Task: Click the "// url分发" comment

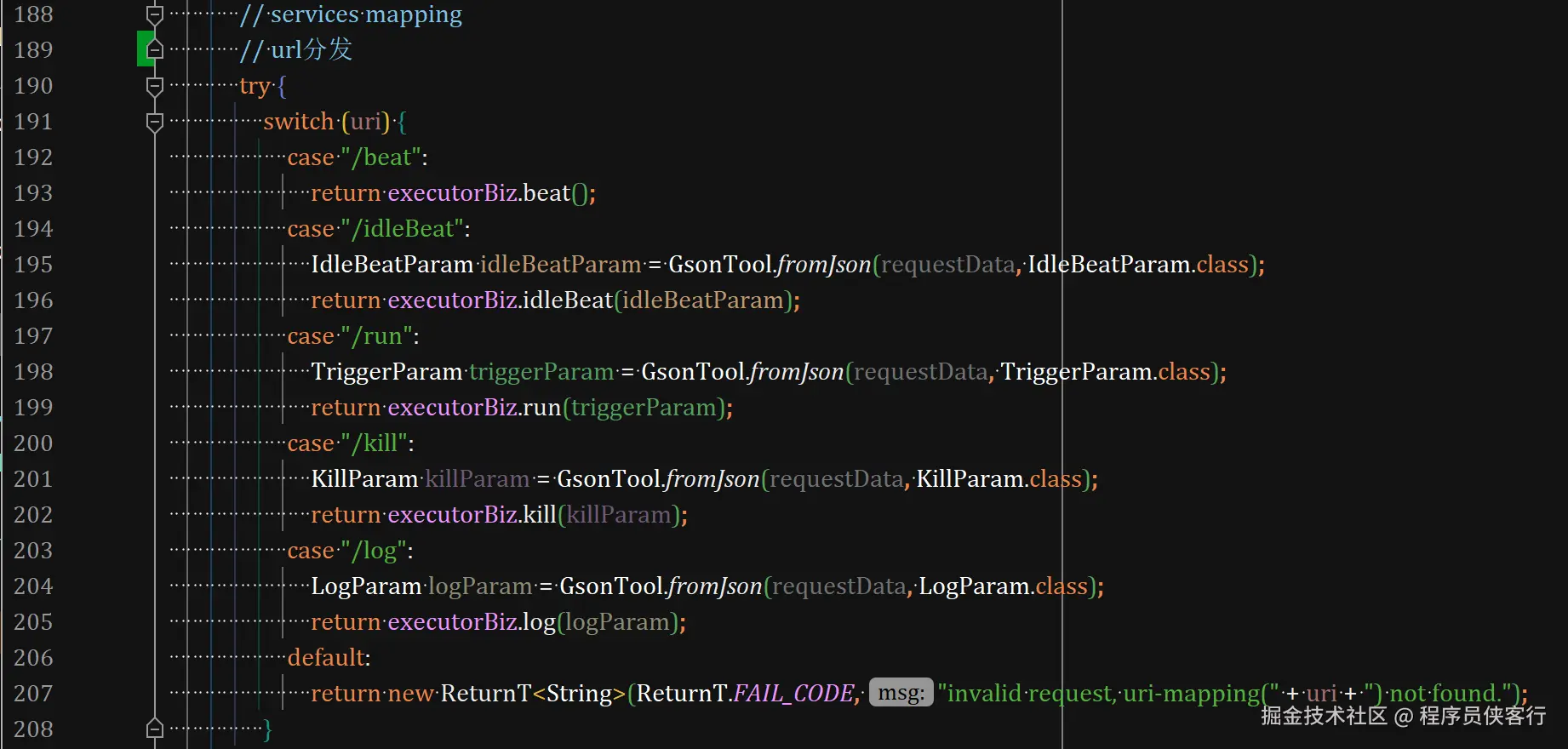Action: (295, 50)
